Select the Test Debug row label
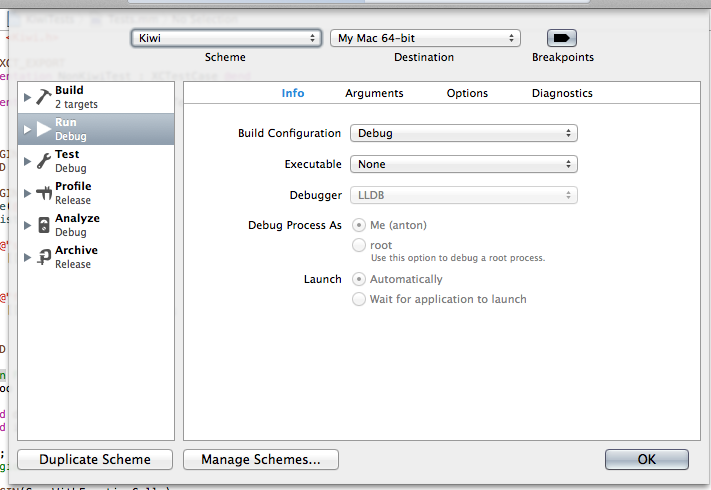The width and height of the screenshot is (711, 490). pos(71,161)
